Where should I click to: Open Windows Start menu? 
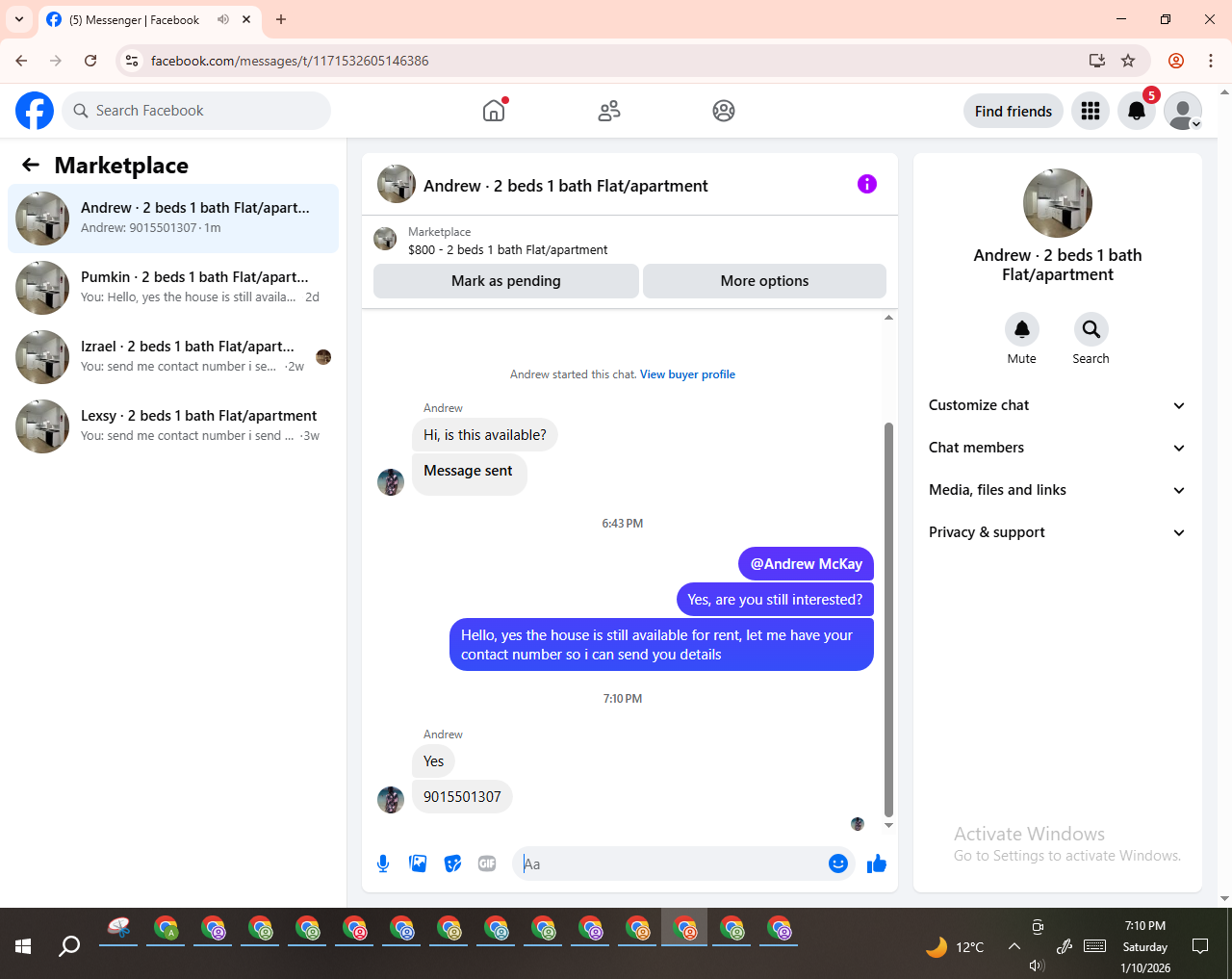(x=23, y=946)
